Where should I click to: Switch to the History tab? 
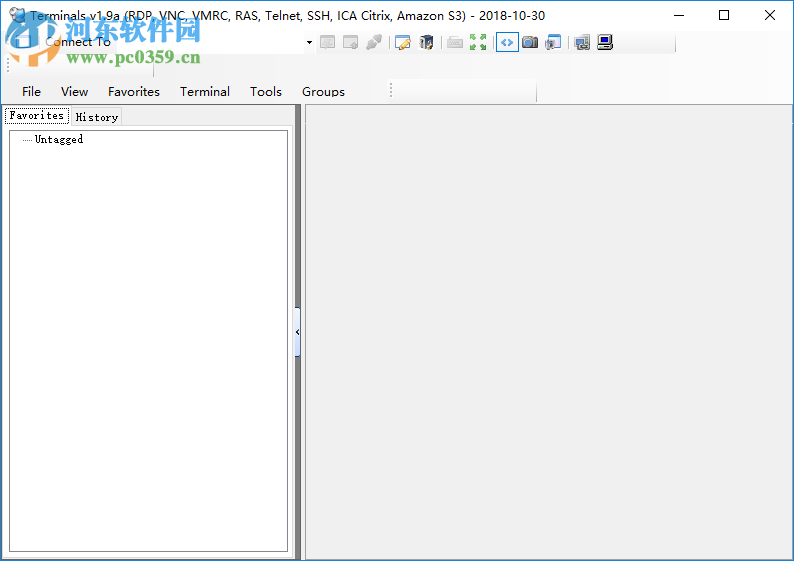pos(97,117)
